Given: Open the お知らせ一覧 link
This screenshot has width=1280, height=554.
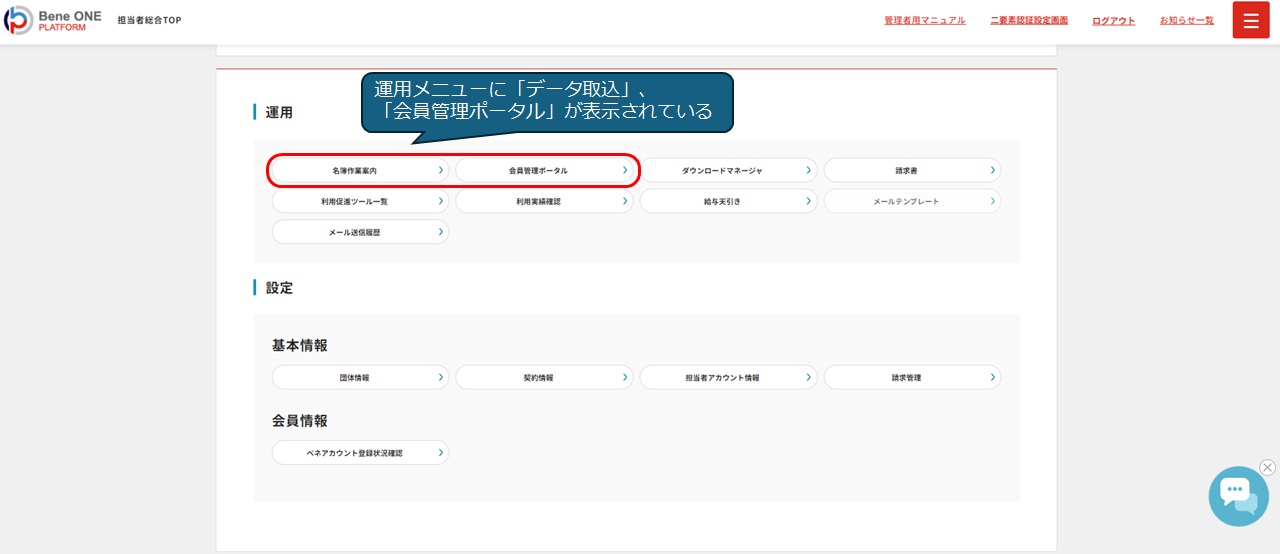Looking at the screenshot, I should 1186,21.
